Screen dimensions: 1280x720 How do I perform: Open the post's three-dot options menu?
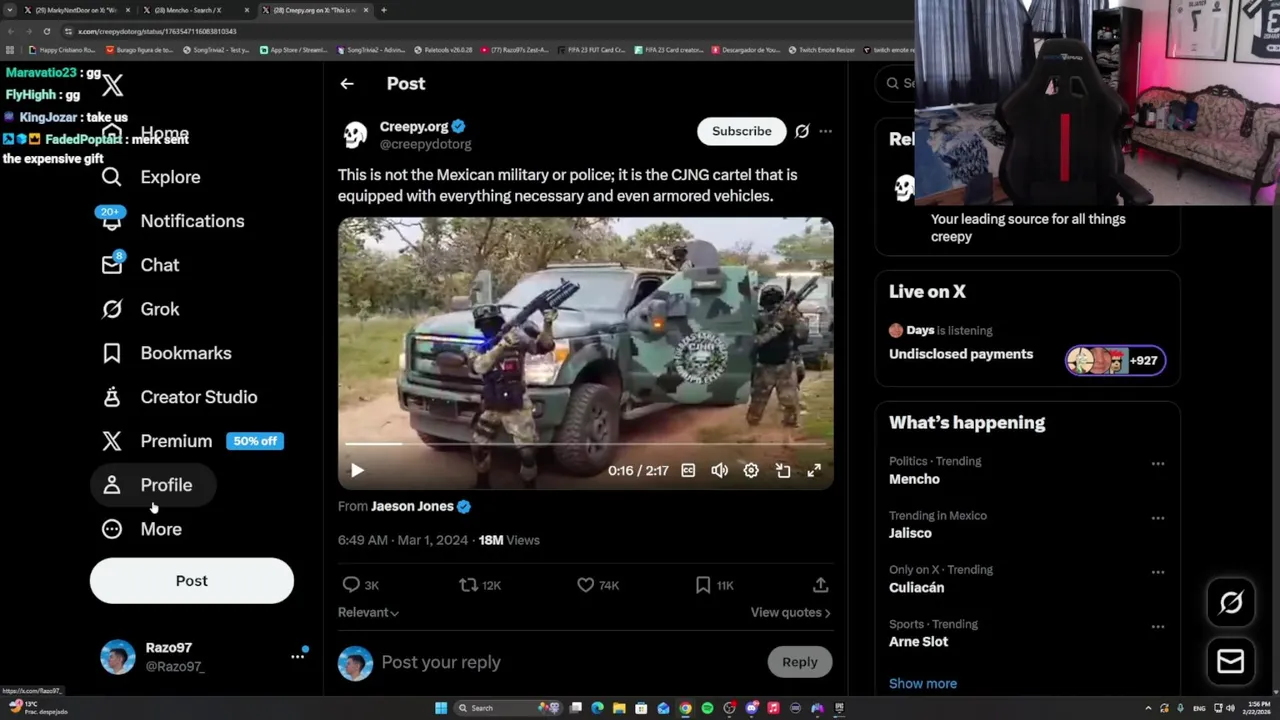coord(825,131)
